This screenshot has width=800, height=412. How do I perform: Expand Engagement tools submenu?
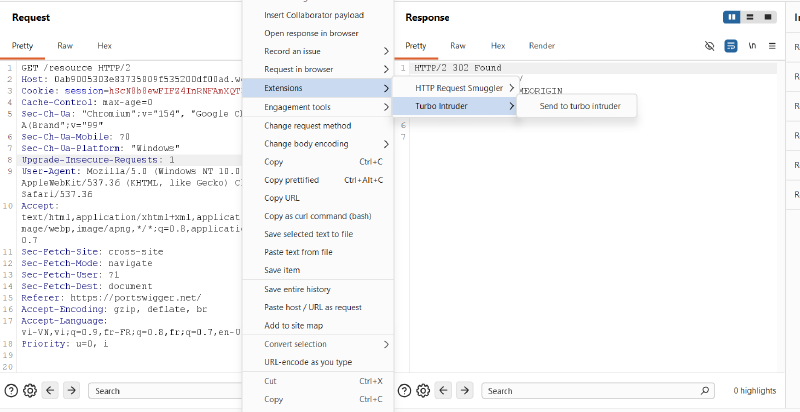coord(318,107)
